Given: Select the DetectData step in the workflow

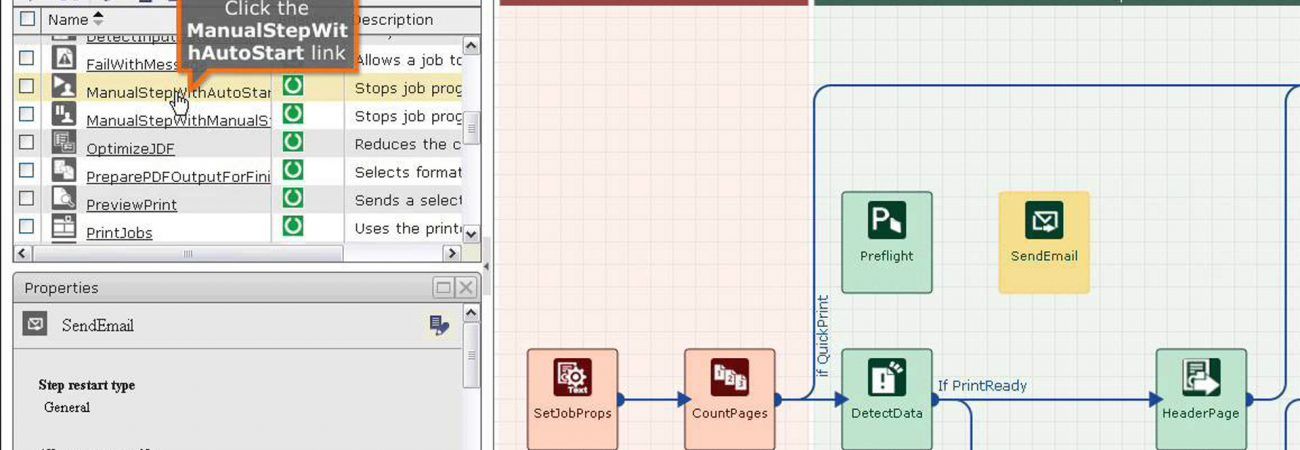Looking at the screenshot, I should [x=886, y=399].
